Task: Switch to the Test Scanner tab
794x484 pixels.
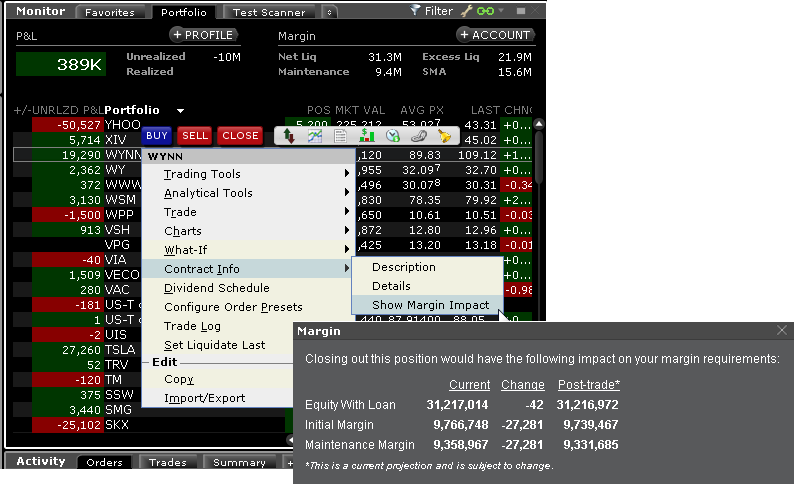Action: tap(269, 12)
